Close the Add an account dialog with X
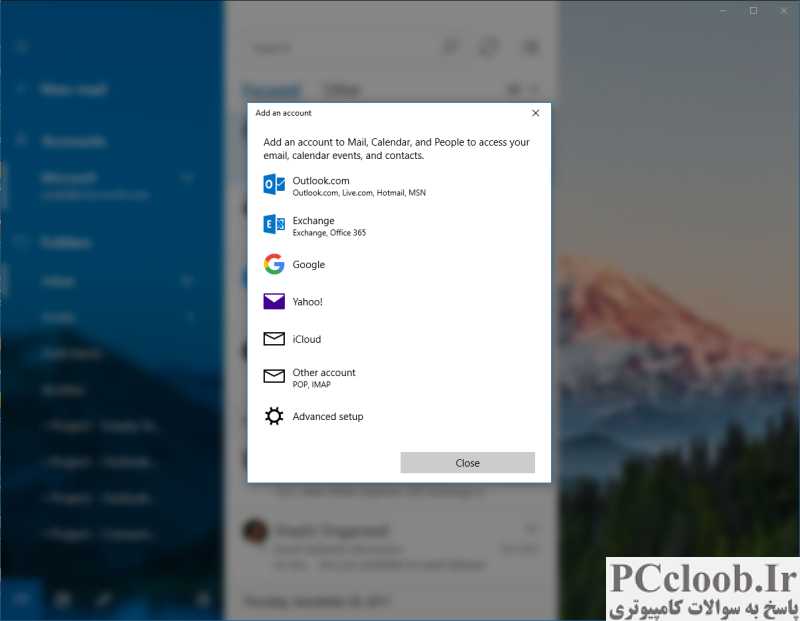The image size is (800, 621). pos(535,113)
